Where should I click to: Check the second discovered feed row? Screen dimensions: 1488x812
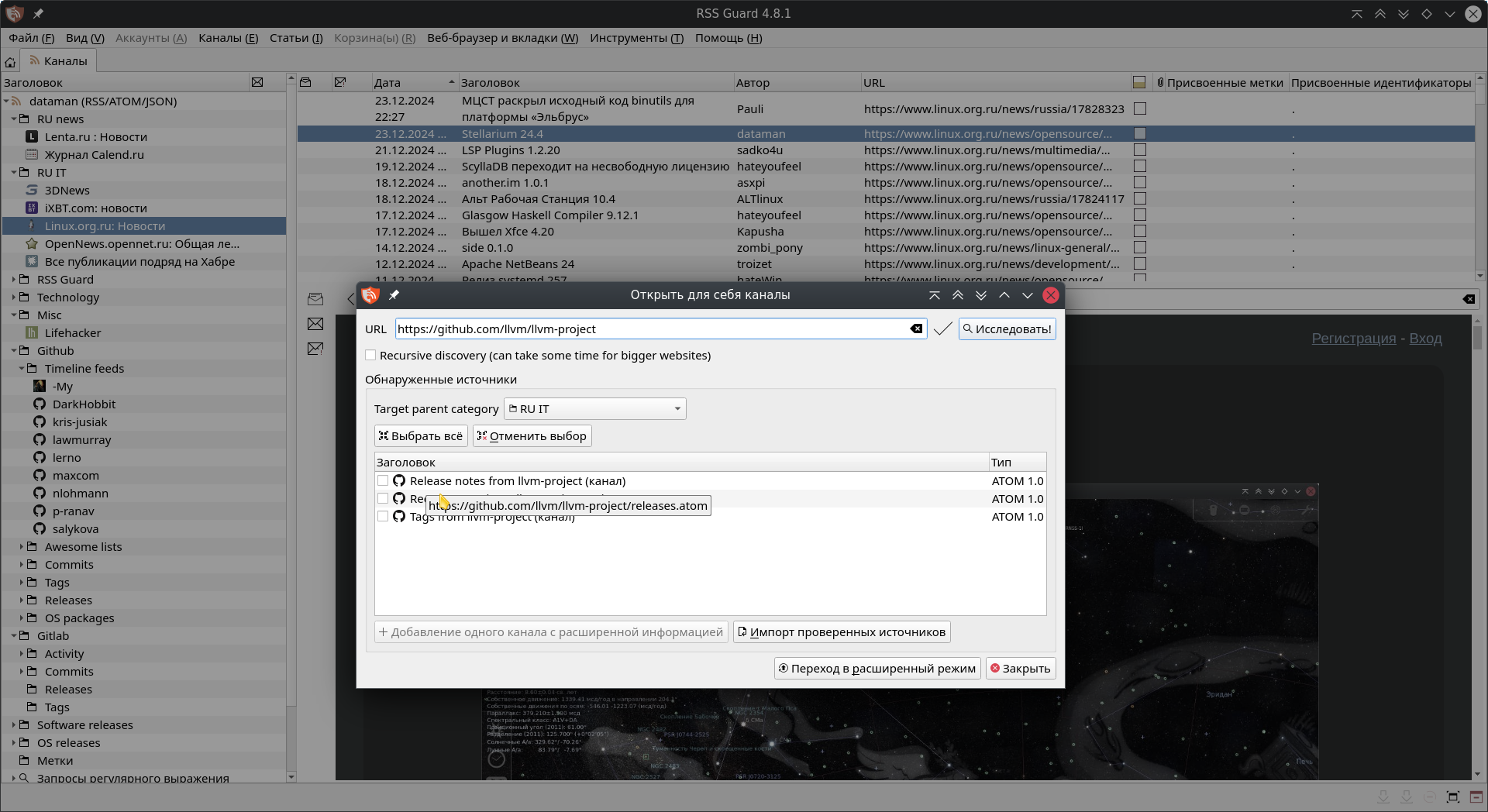[x=383, y=499]
